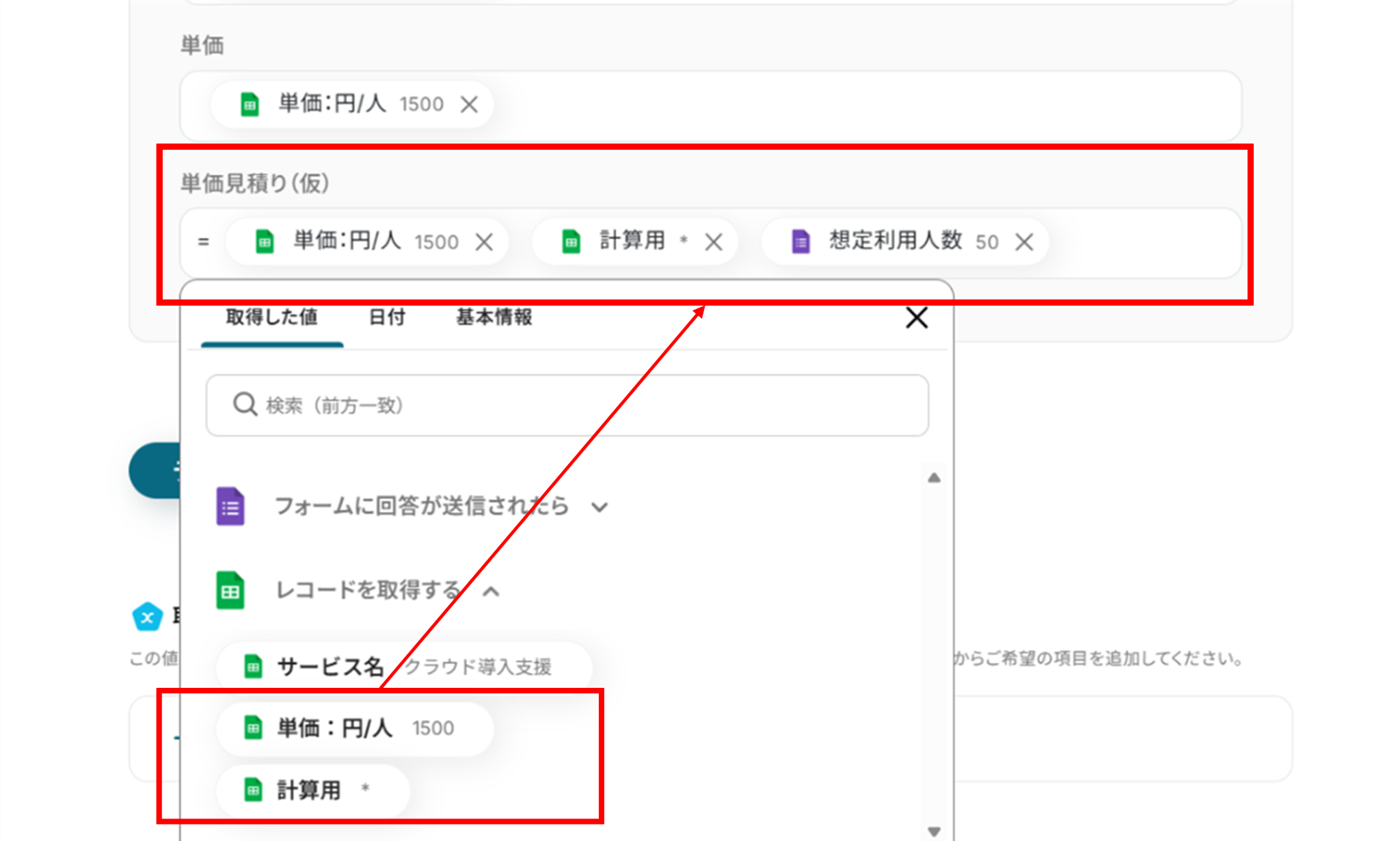Screen dimensions: 1400x841
Task: Click the blue pentagon icon at left
Action: point(147,617)
